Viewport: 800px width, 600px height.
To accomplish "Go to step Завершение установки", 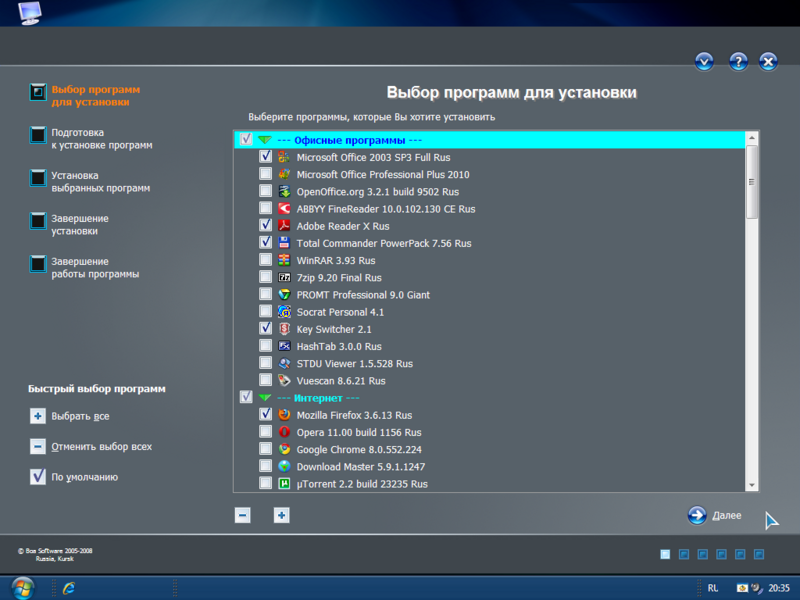I will pos(69,224).
